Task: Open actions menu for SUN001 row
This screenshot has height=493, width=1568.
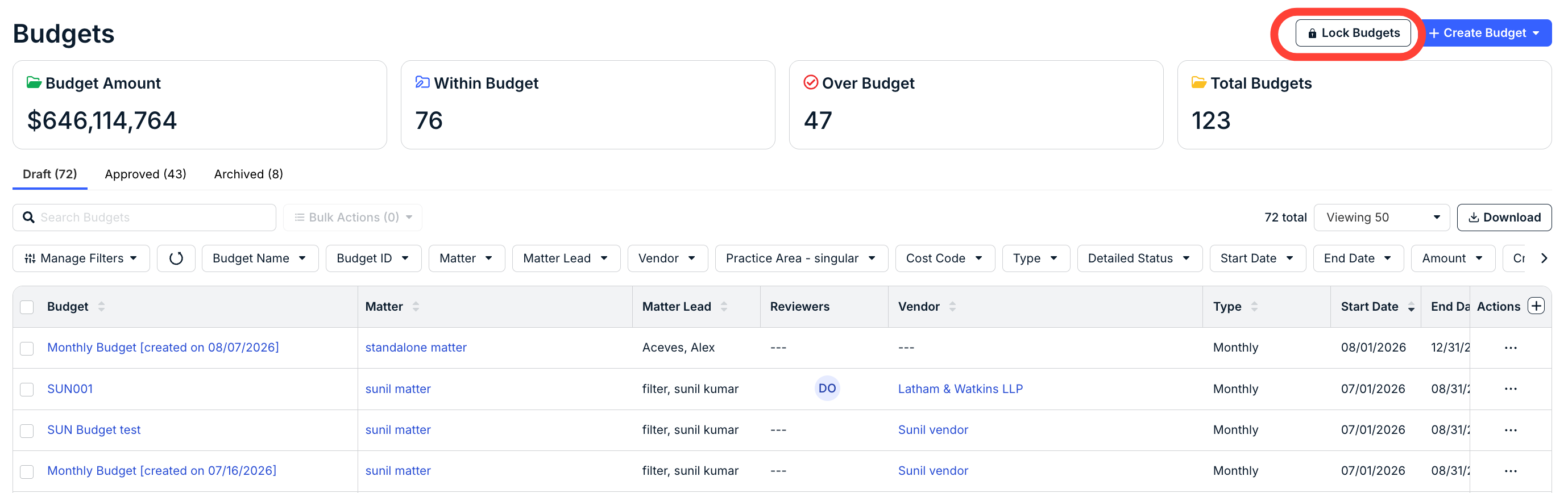Action: [1510, 389]
